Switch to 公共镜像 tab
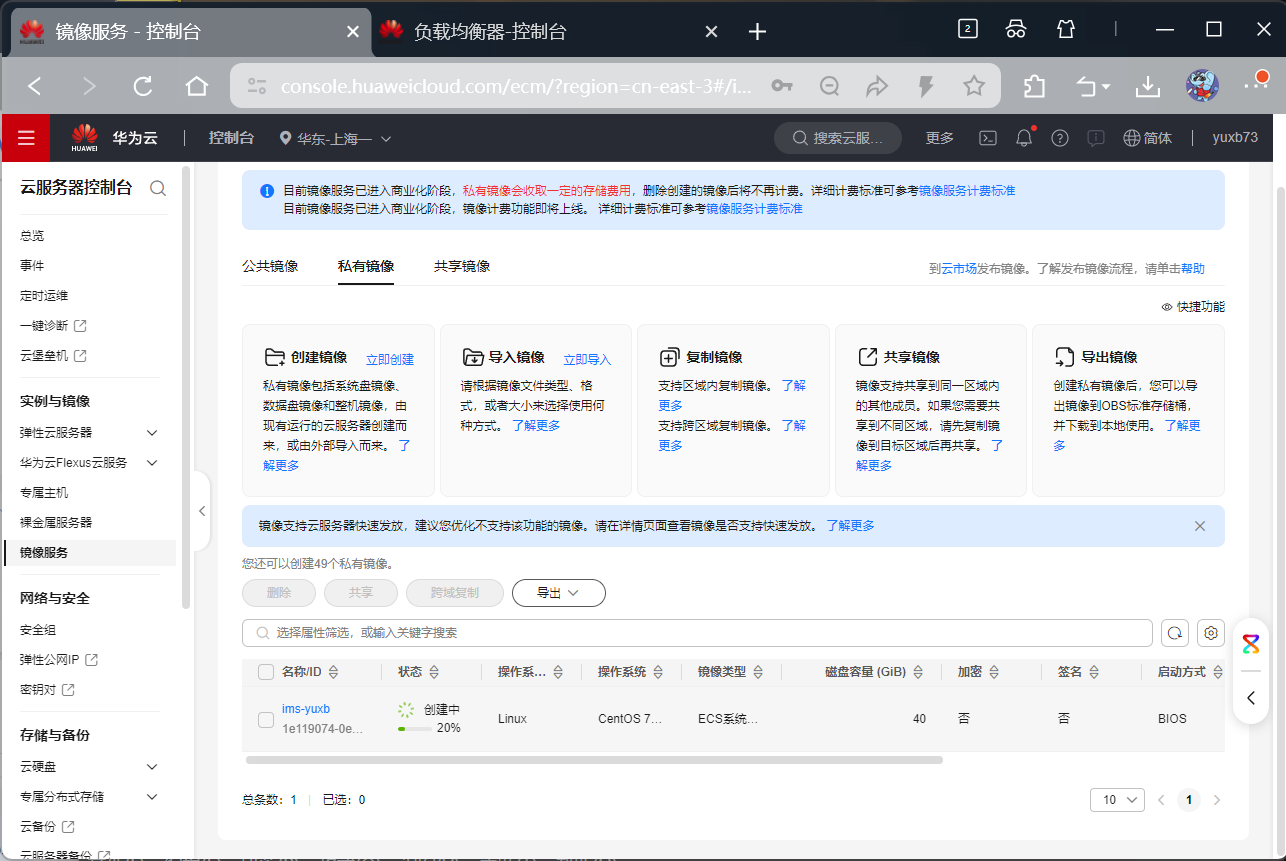Image resolution: width=1286 pixels, height=861 pixels. click(270, 266)
